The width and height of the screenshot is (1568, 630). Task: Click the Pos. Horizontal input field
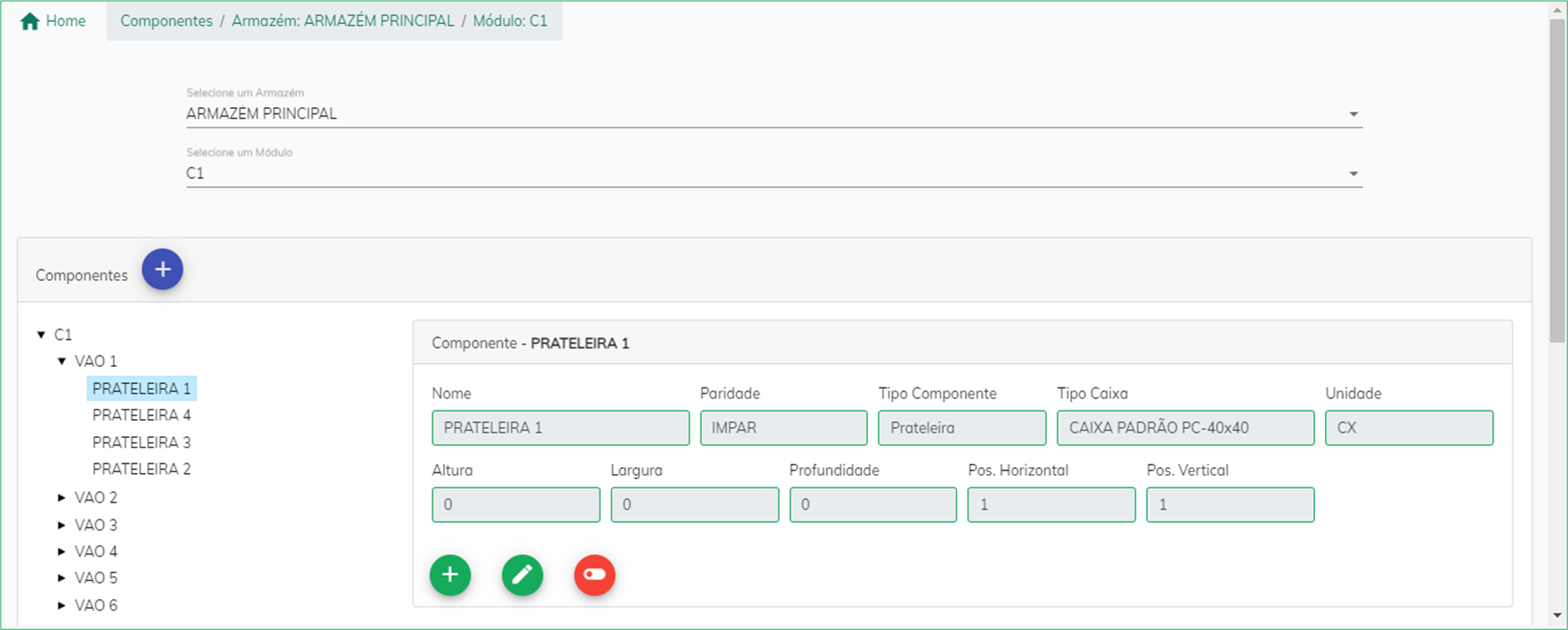1052,505
